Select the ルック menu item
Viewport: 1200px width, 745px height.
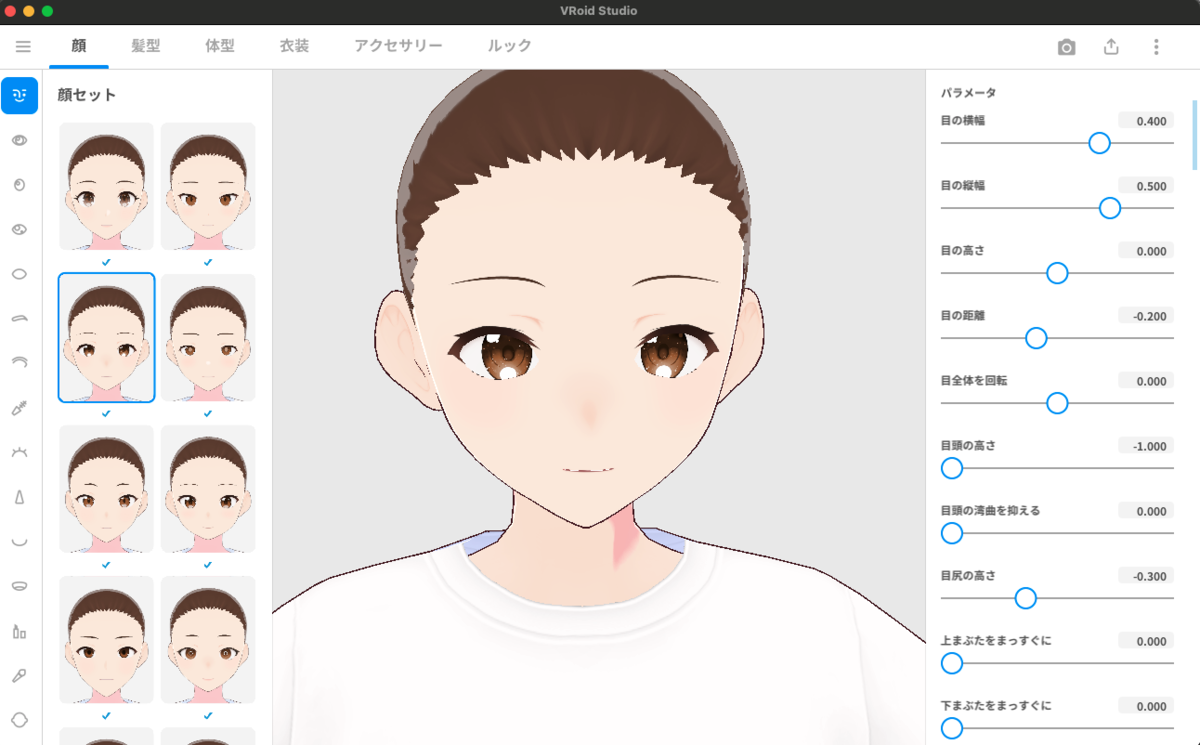click(x=508, y=46)
